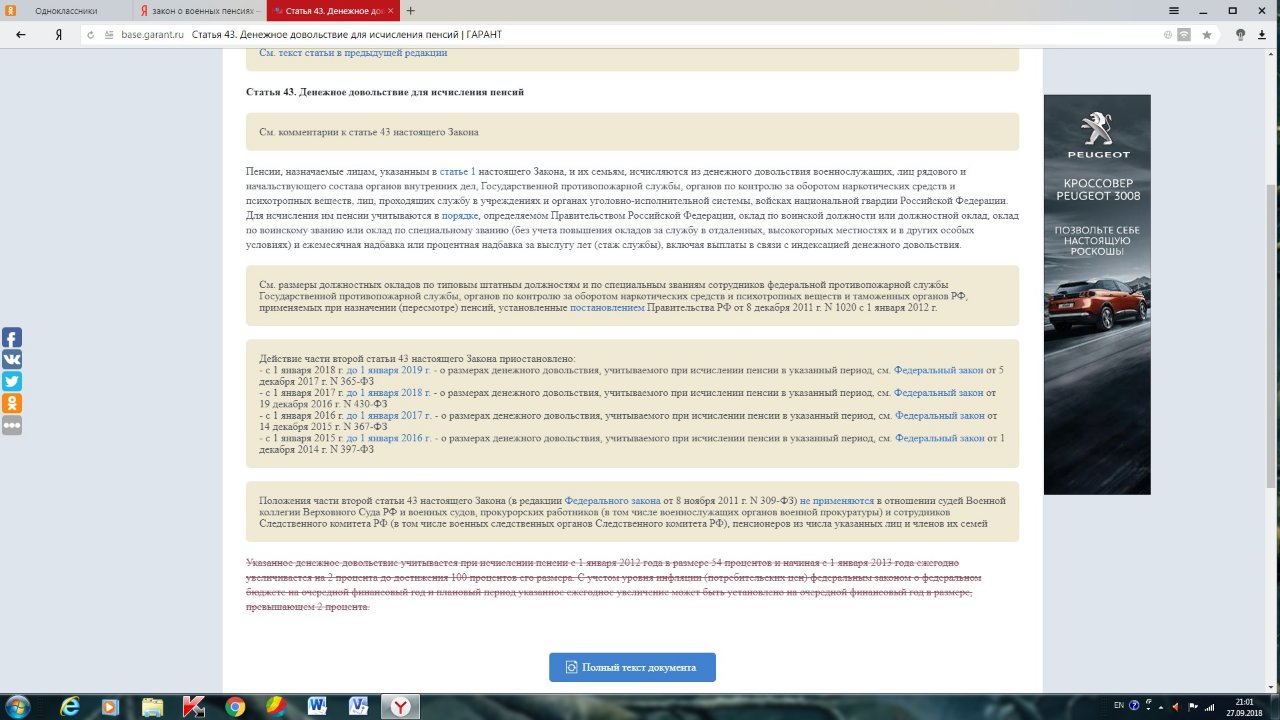
Task: Open more share options (three dots)
Action: [x=12, y=426]
